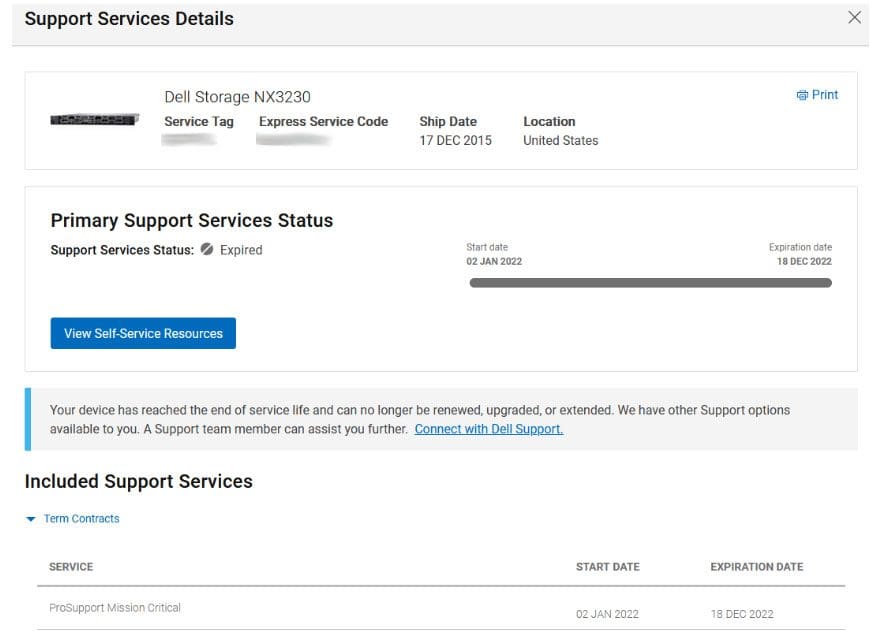Click the EXPIRATION DATE column header

[x=756, y=567]
